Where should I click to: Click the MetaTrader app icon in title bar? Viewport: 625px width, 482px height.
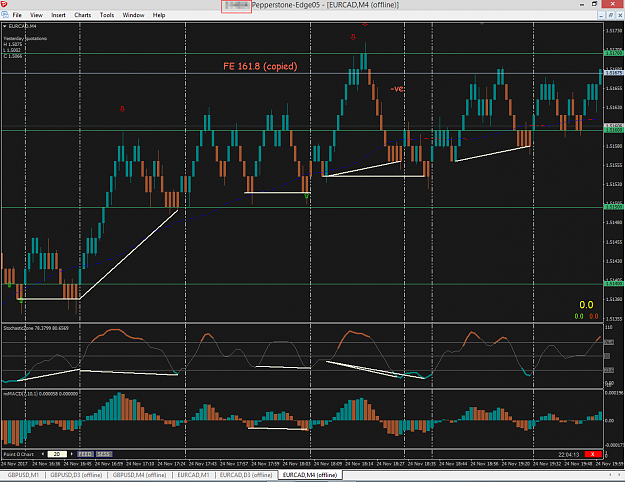[4, 4]
